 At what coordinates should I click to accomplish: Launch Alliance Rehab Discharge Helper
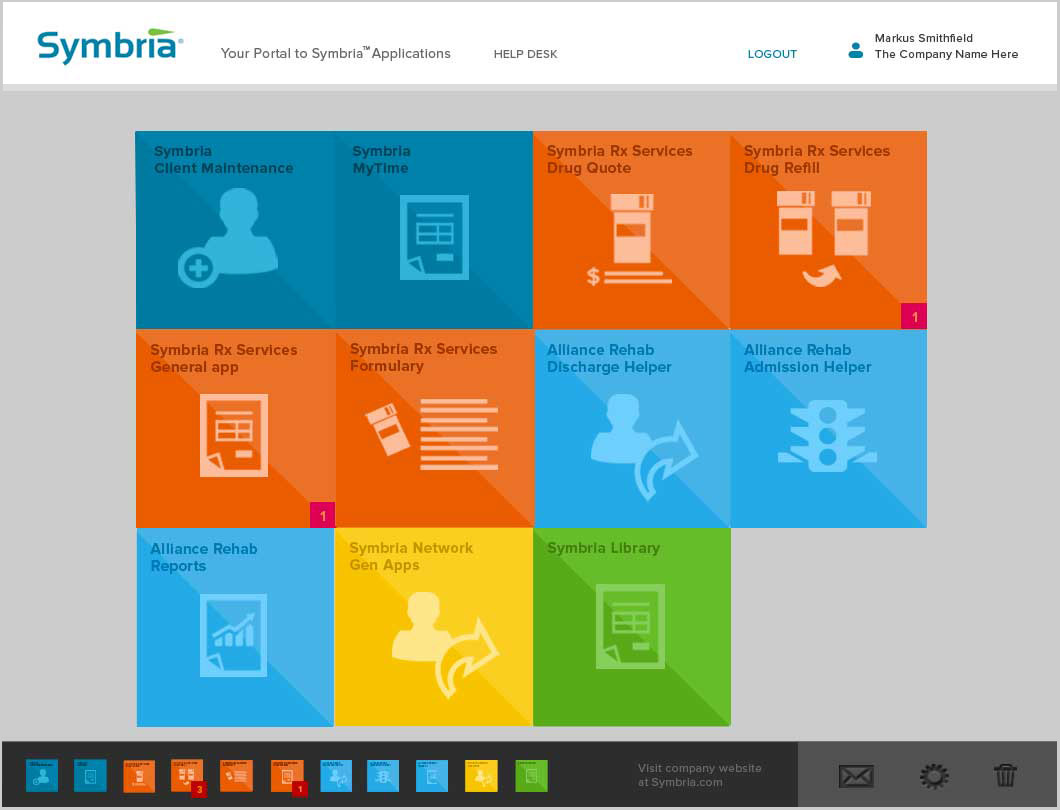pyautogui.click(x=631, y=428)
